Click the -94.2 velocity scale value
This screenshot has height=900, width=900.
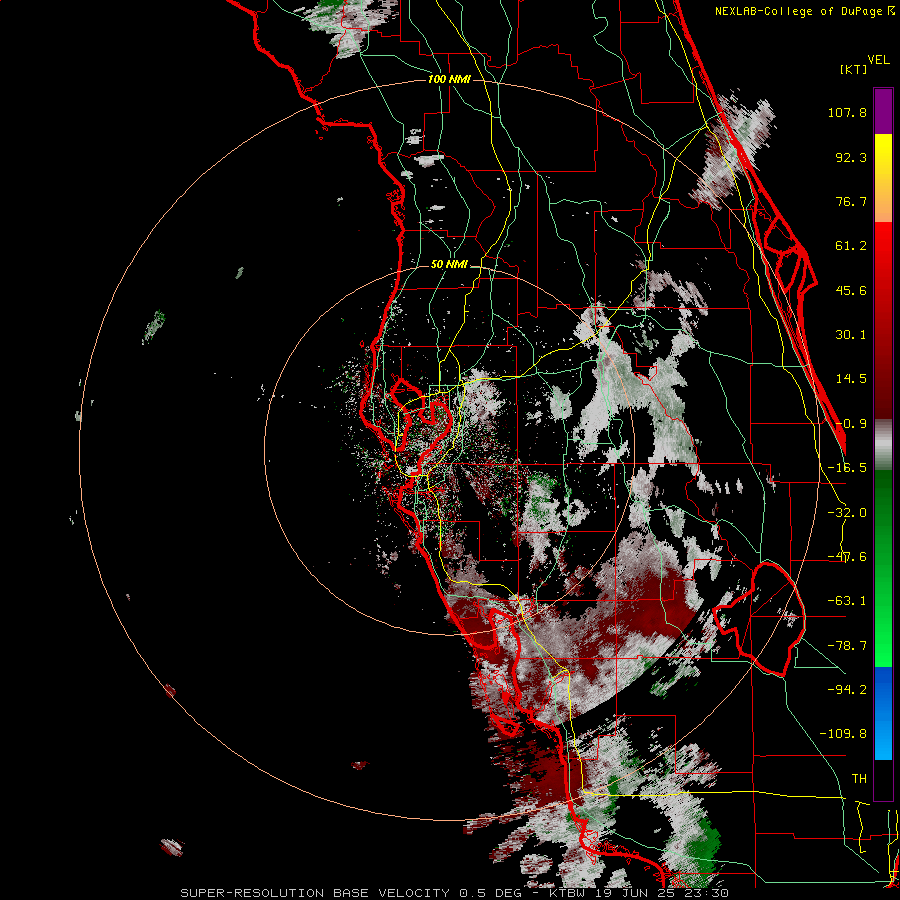tap(847, 689)
